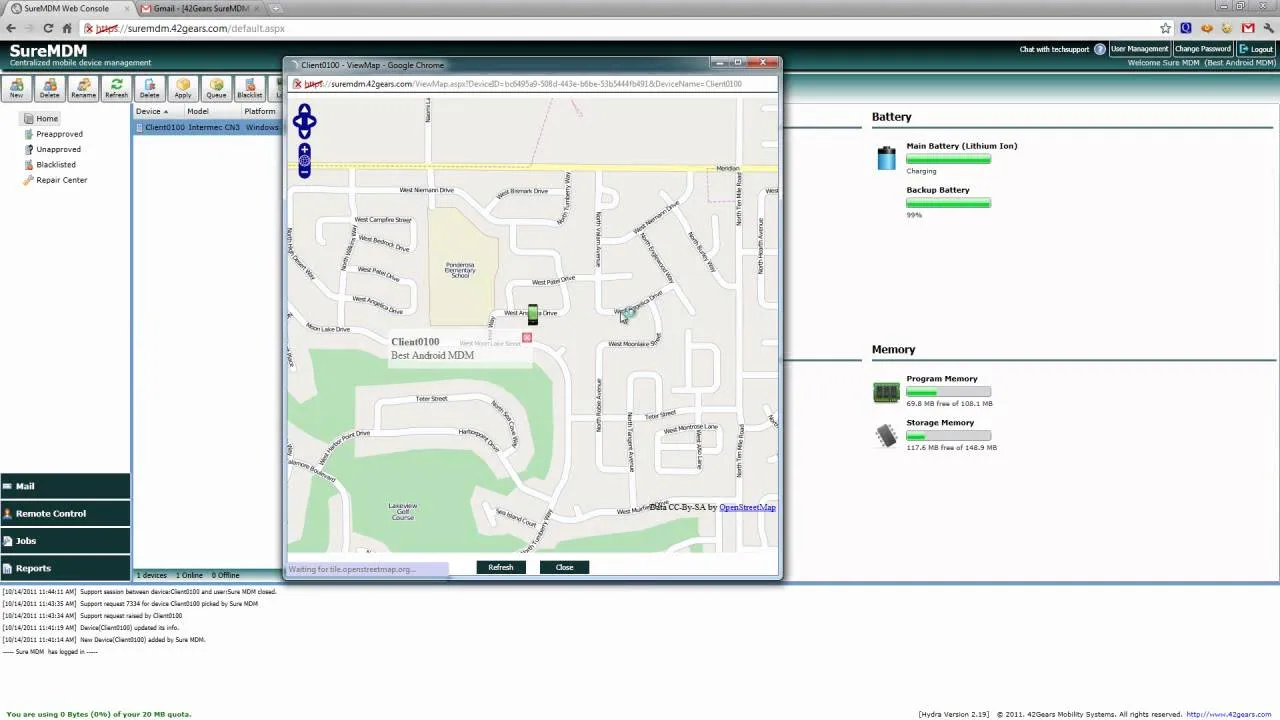Image resolution: width=1280 pixels, height=720 pixels.
Task: Select Preapproved in the sidebar
Action: [59, 134]
